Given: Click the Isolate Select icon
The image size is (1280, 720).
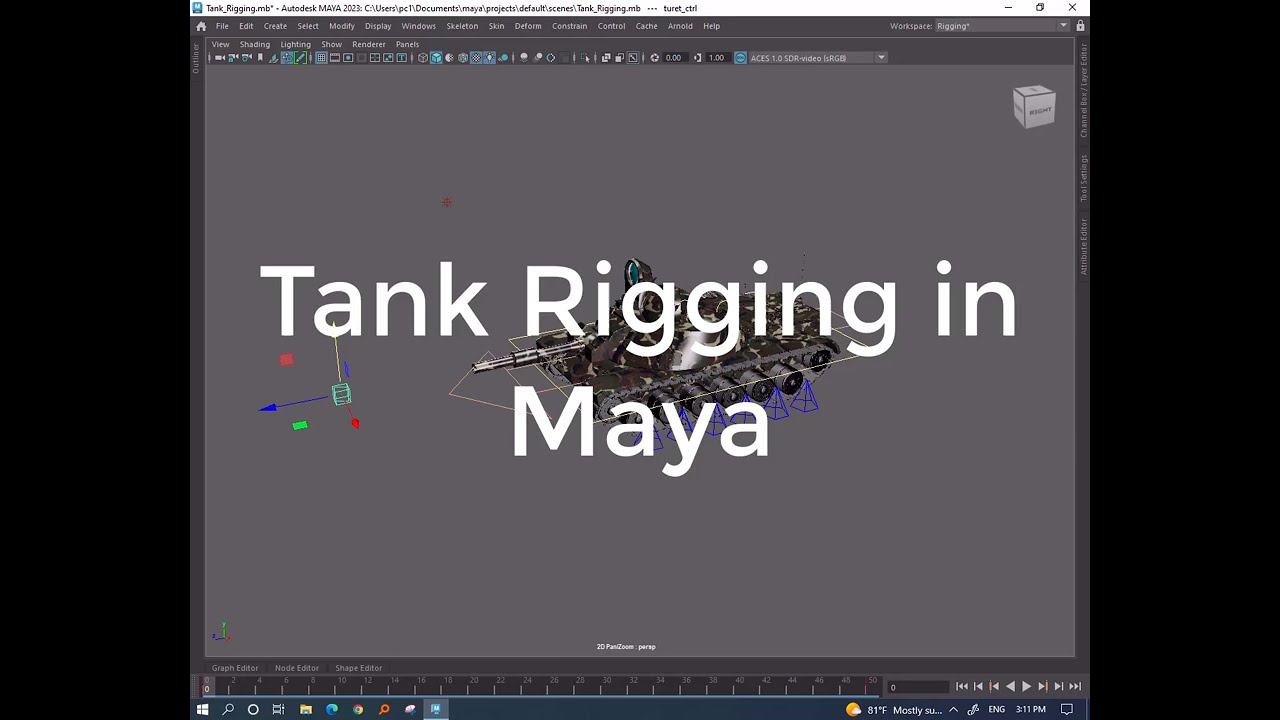Looking at the screenshot, I should click(585, 58).
